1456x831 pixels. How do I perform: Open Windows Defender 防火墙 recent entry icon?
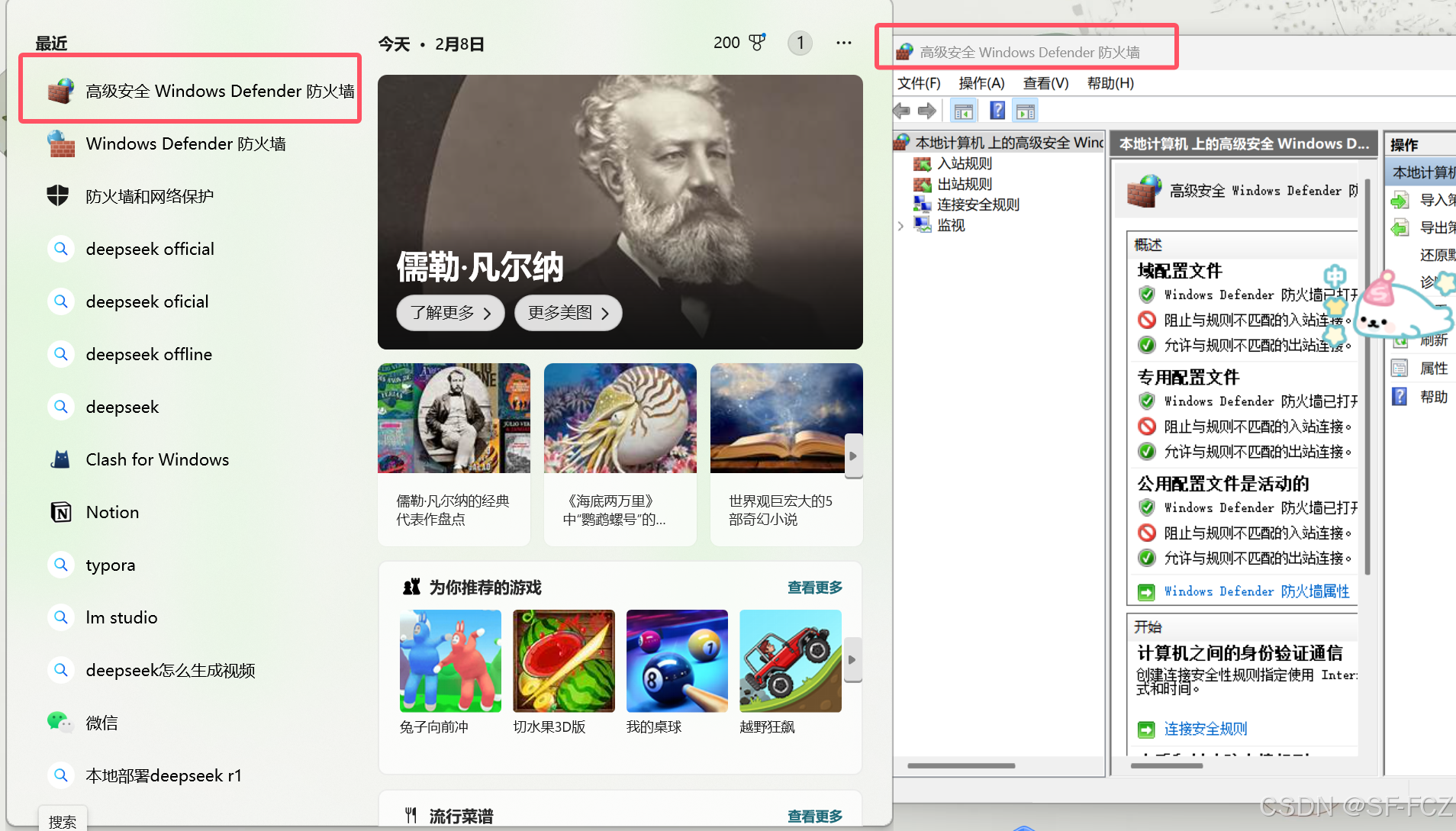60,143
